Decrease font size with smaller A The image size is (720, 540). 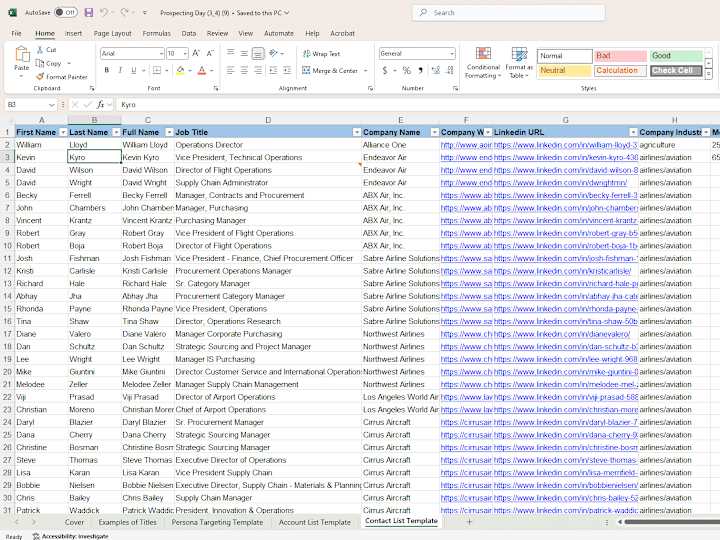210,53
